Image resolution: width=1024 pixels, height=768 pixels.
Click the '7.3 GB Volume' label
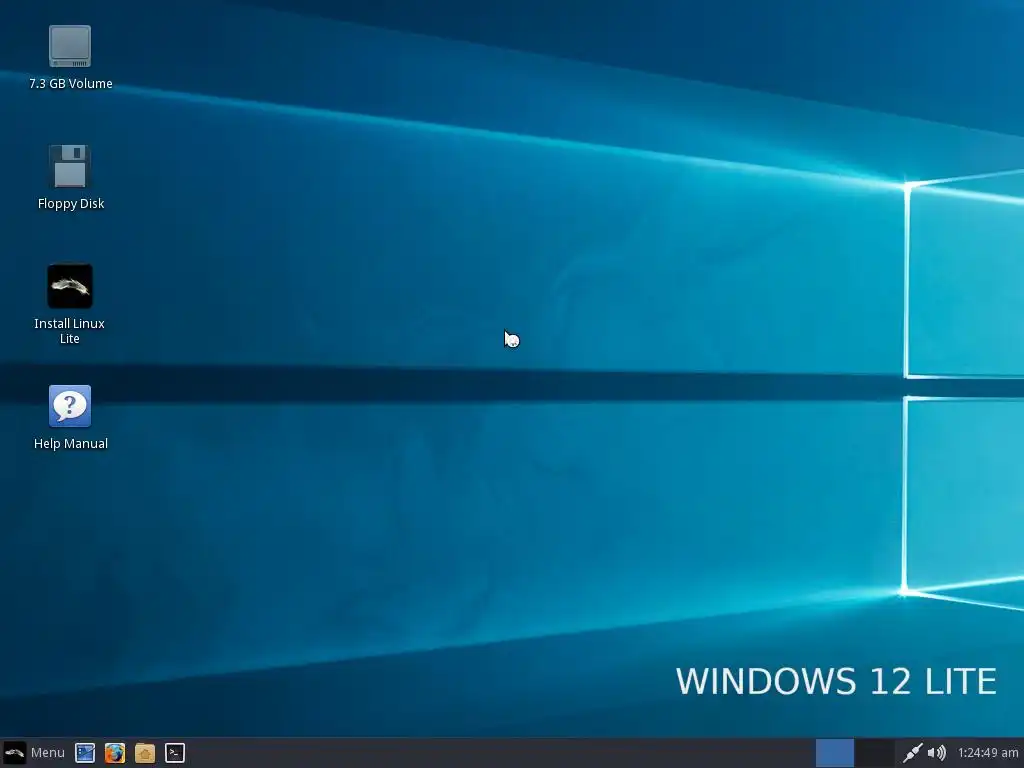click(x=71, y=84)
